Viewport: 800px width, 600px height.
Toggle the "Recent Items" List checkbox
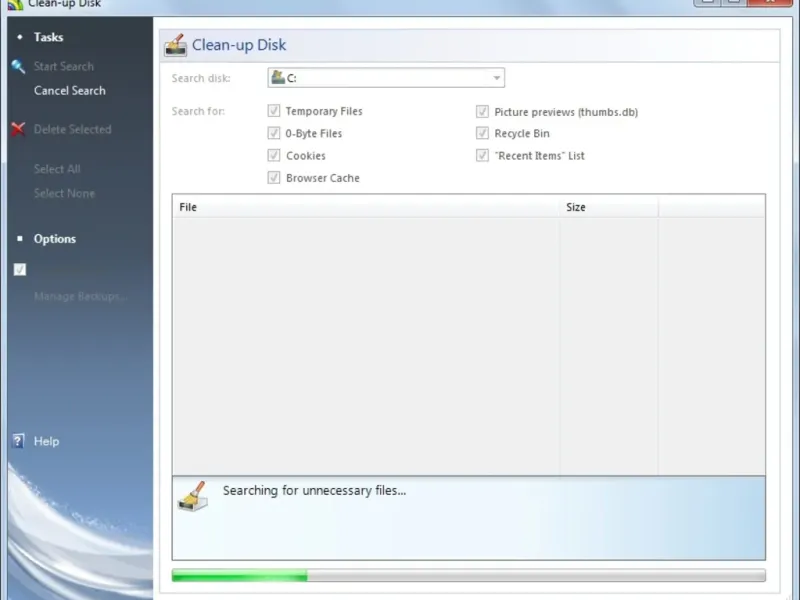click(x=482, y=155)
